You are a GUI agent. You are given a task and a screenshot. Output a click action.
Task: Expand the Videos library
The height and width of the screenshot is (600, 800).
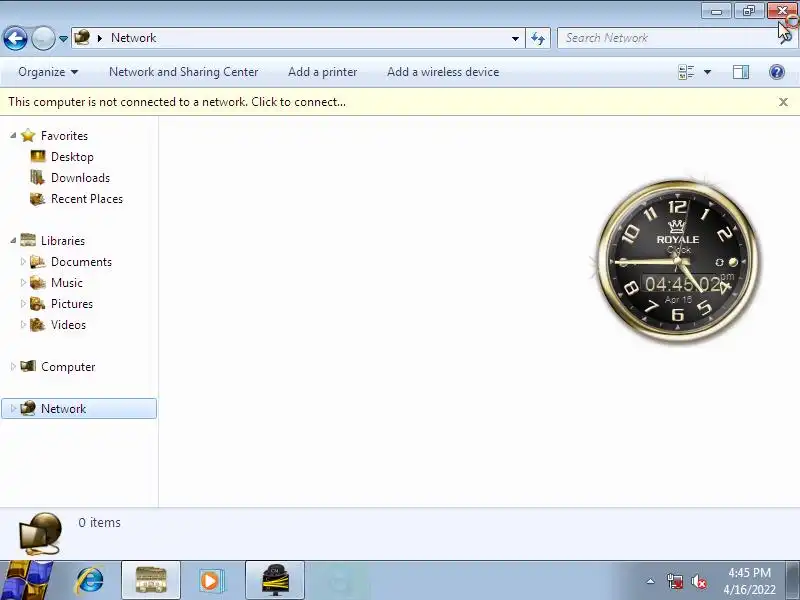[22, 324]
